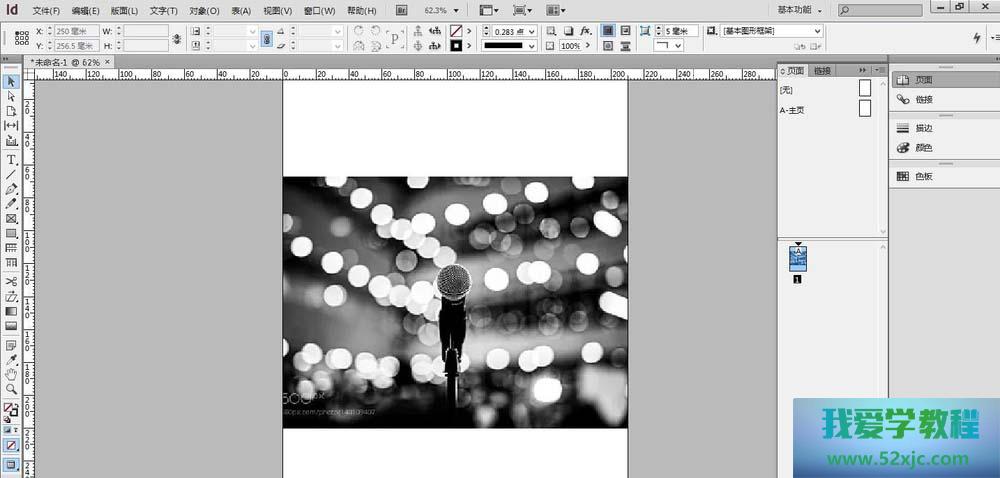The height and width of the screenshot is (478, 1000).
Task: Toggle the reference point locator grid
Action: coord(22,39)
